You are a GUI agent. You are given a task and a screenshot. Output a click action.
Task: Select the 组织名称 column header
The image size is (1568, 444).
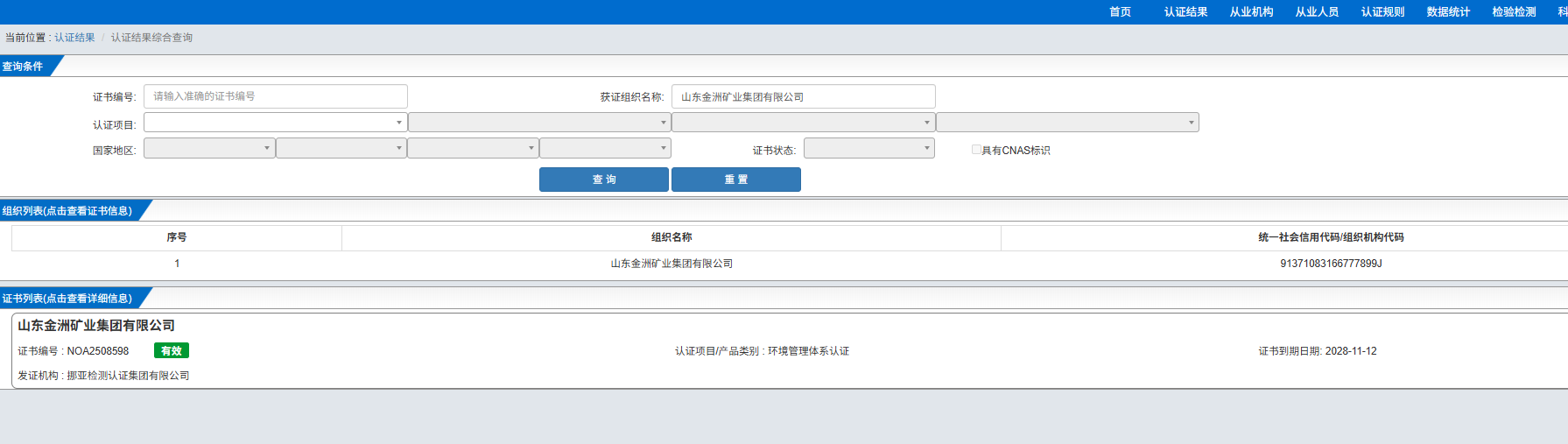pyautogui.click(x=671, y=237)
